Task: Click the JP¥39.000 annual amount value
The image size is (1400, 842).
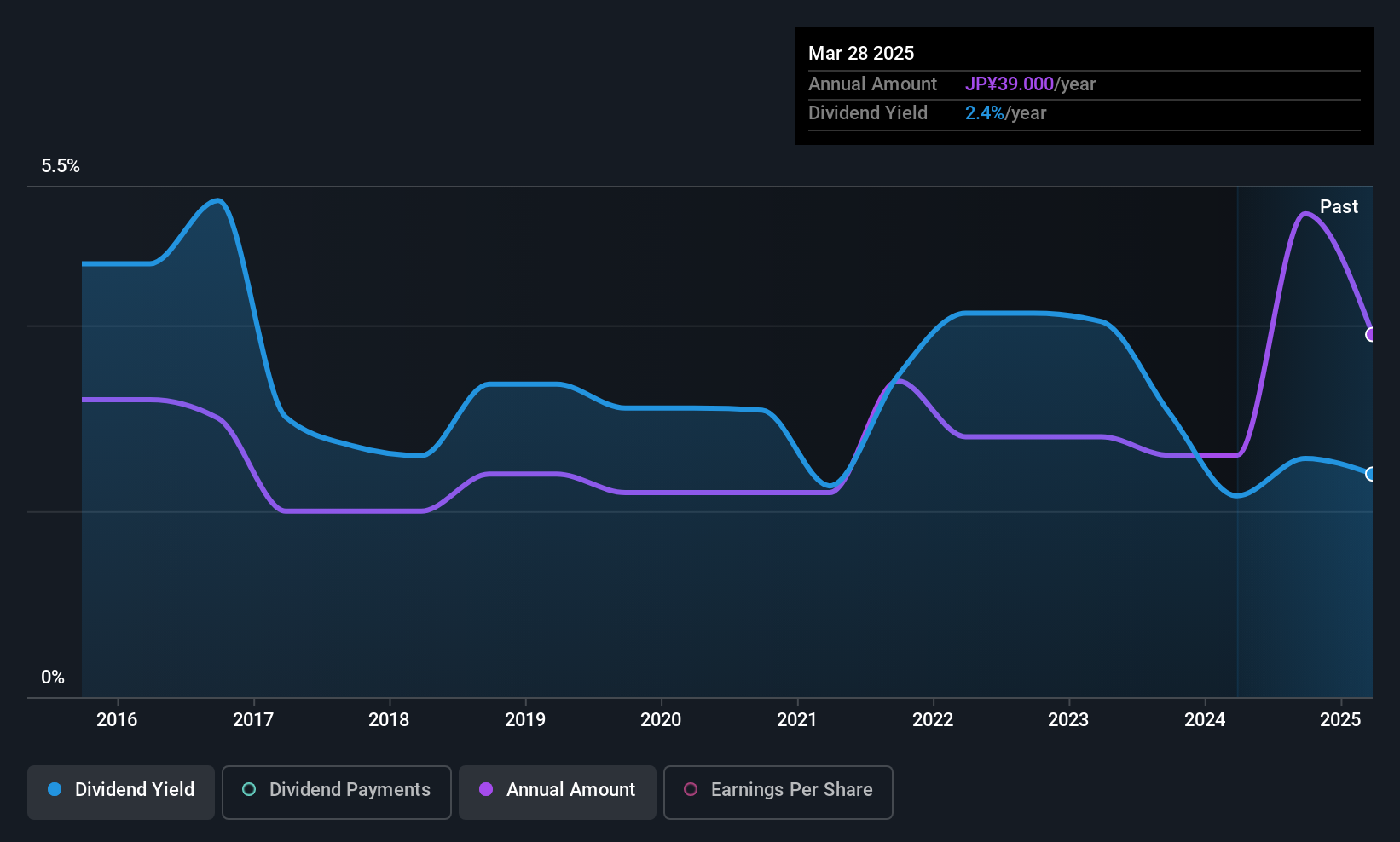Action: [1010, 84]
